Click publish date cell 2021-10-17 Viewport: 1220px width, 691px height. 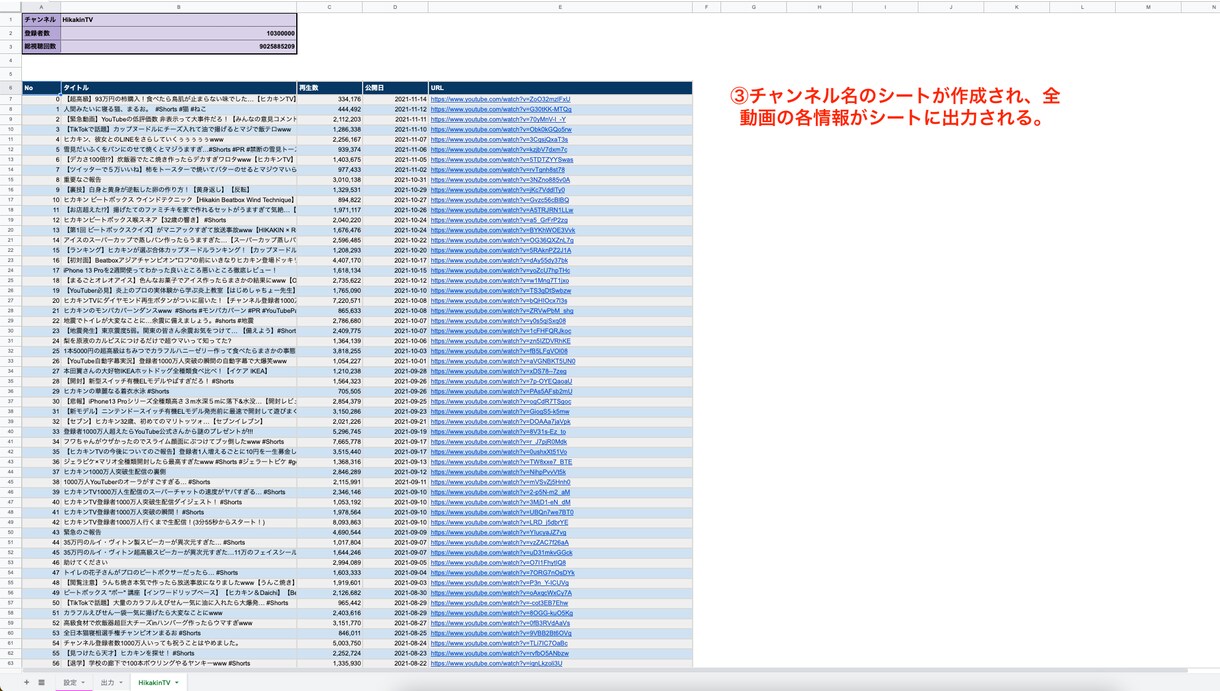(396, 260)
